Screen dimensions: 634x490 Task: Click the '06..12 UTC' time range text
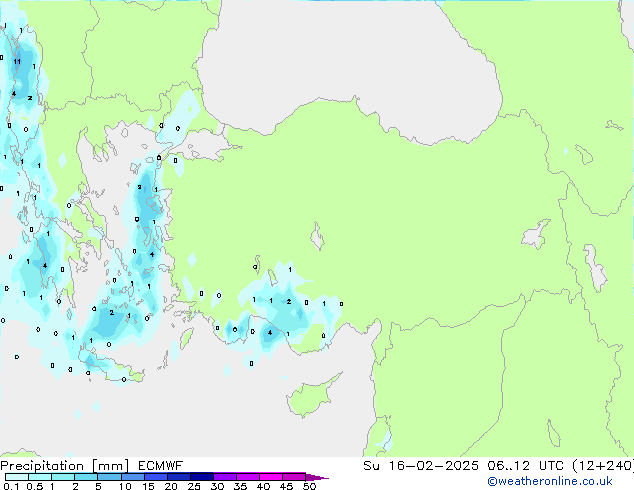pos(525,466)
